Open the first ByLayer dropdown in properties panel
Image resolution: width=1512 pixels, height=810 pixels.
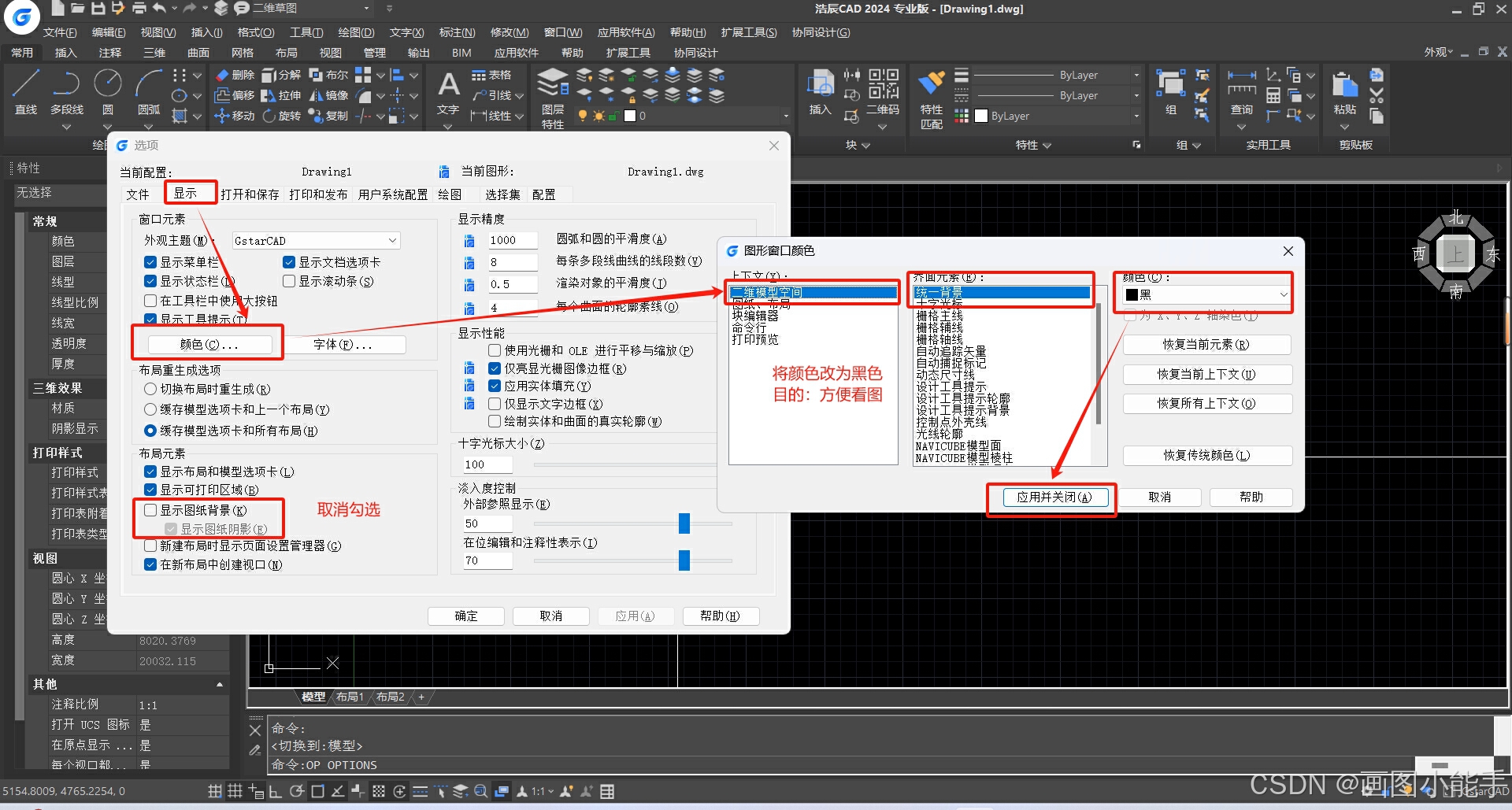tap(1136, 75)
